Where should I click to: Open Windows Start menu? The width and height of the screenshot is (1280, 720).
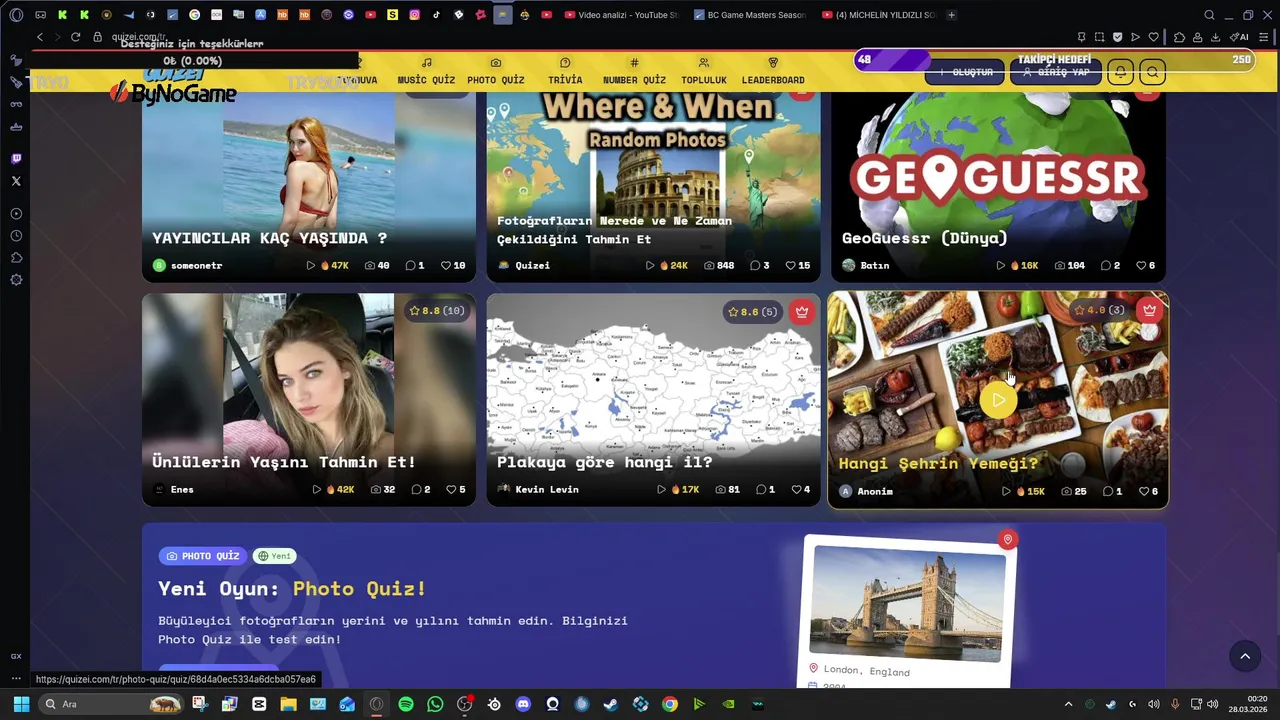(21, 704)
